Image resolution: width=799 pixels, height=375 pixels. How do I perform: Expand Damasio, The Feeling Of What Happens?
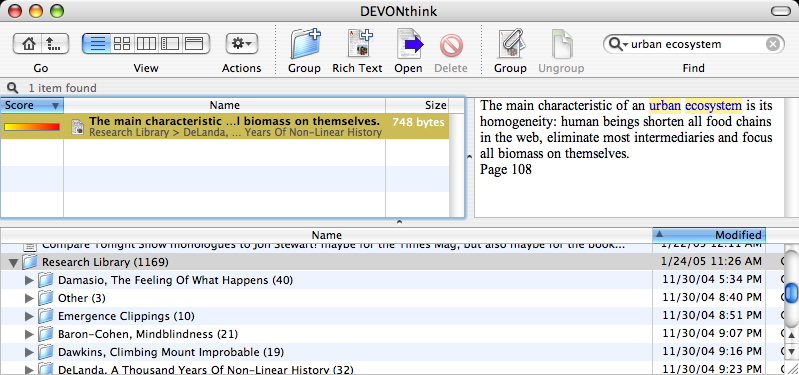(29, 280)
